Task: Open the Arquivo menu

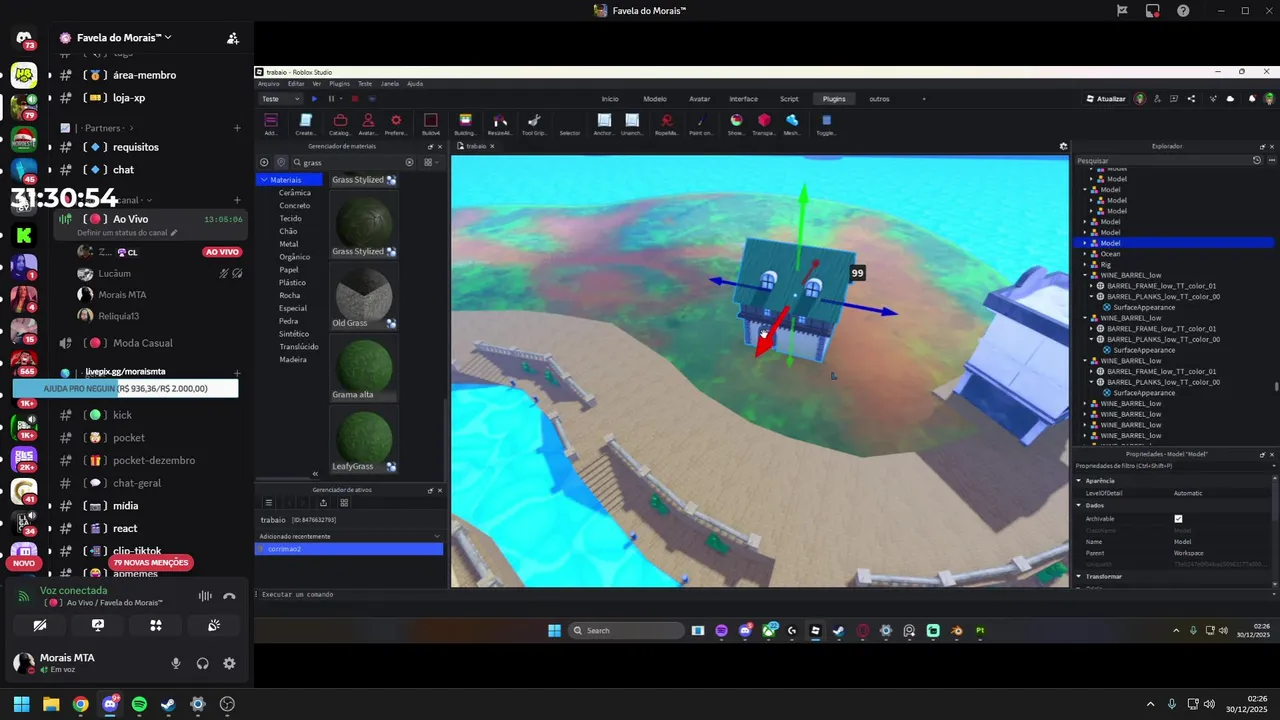Action: pyautogui.click(x=269, y=84)
